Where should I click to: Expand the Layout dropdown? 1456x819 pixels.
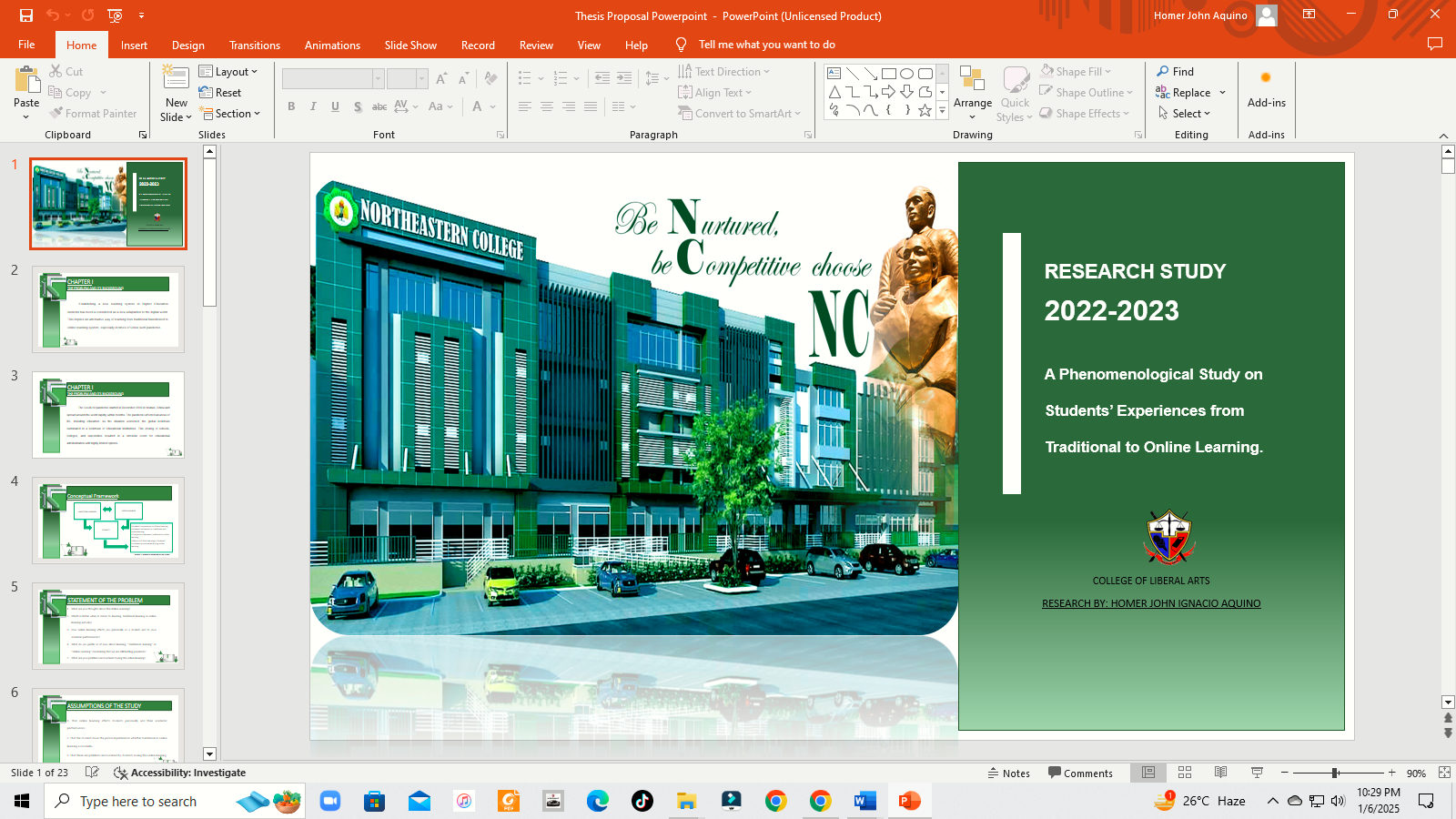tap(228, 72)
